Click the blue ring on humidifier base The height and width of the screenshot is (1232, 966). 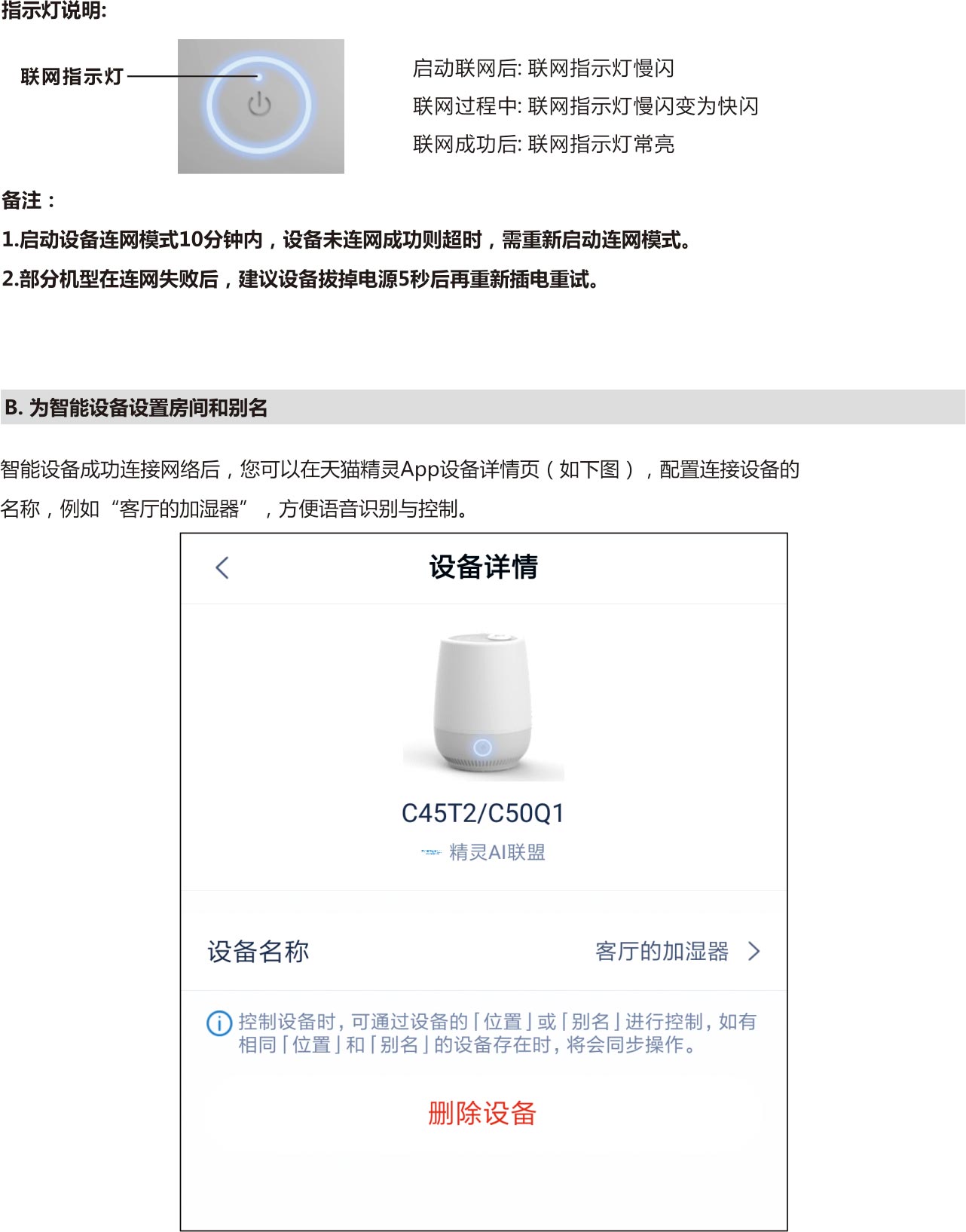coord(482,747)
